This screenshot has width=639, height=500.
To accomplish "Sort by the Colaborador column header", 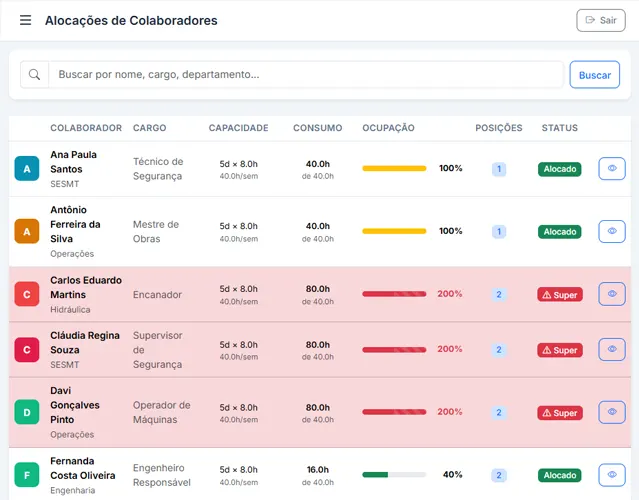I will (x=86, y=128).
